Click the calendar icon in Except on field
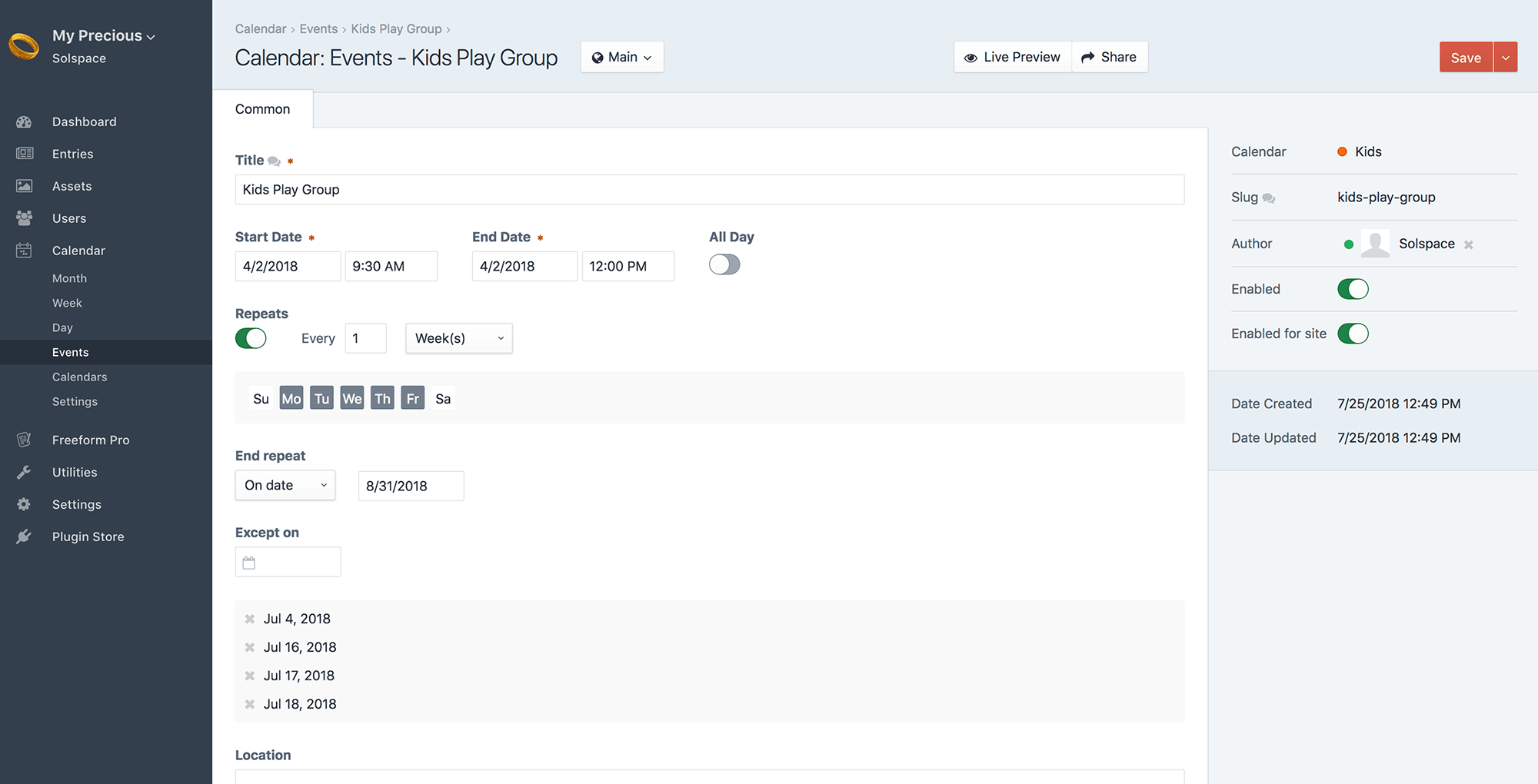This screenshot has width=1538, height=784. [249, 563]
